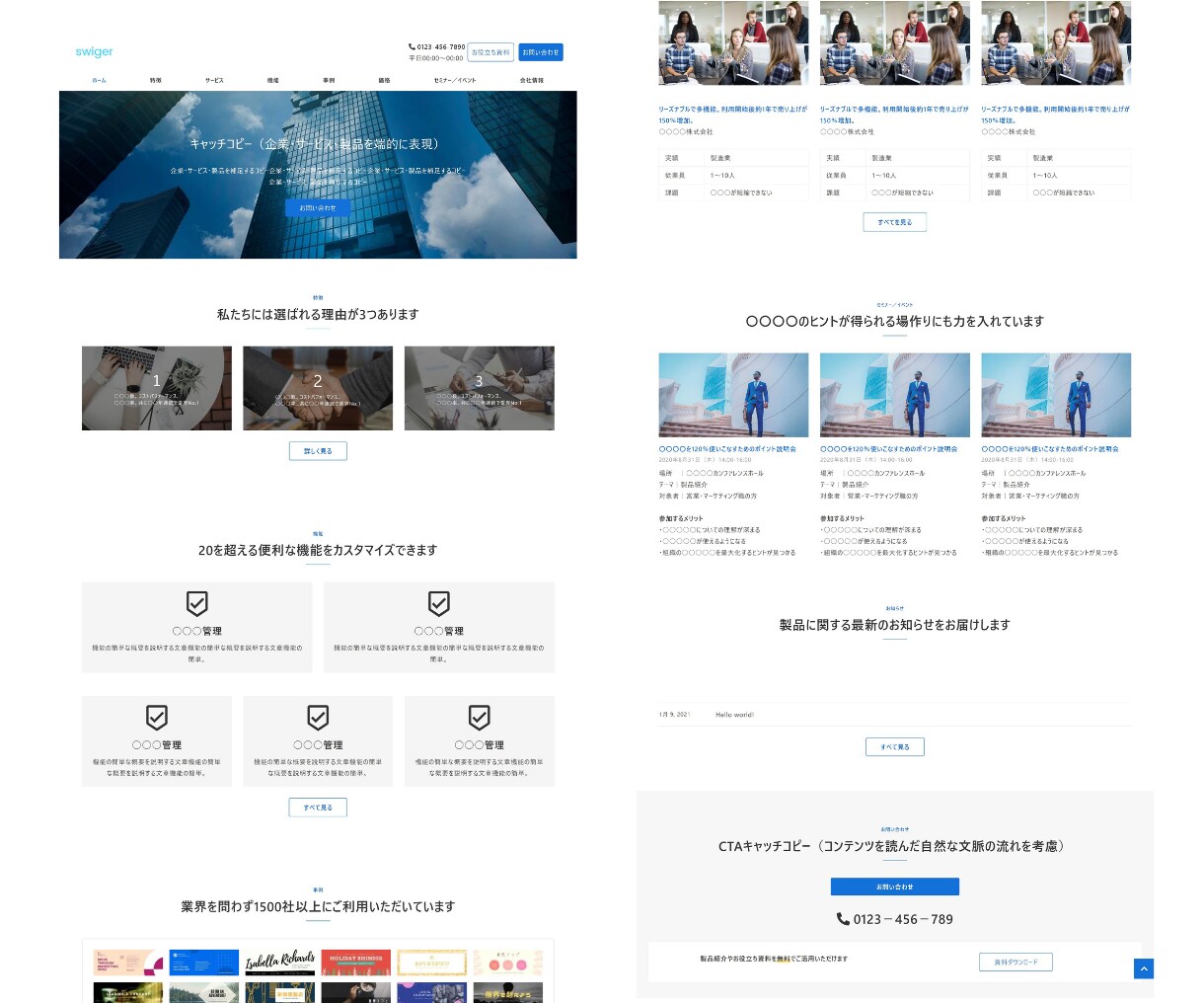This screenshot has width=1204, height=1003.
Task: Go to the サービス menu item
Action: pyautogui.click(x=214, y=80)
